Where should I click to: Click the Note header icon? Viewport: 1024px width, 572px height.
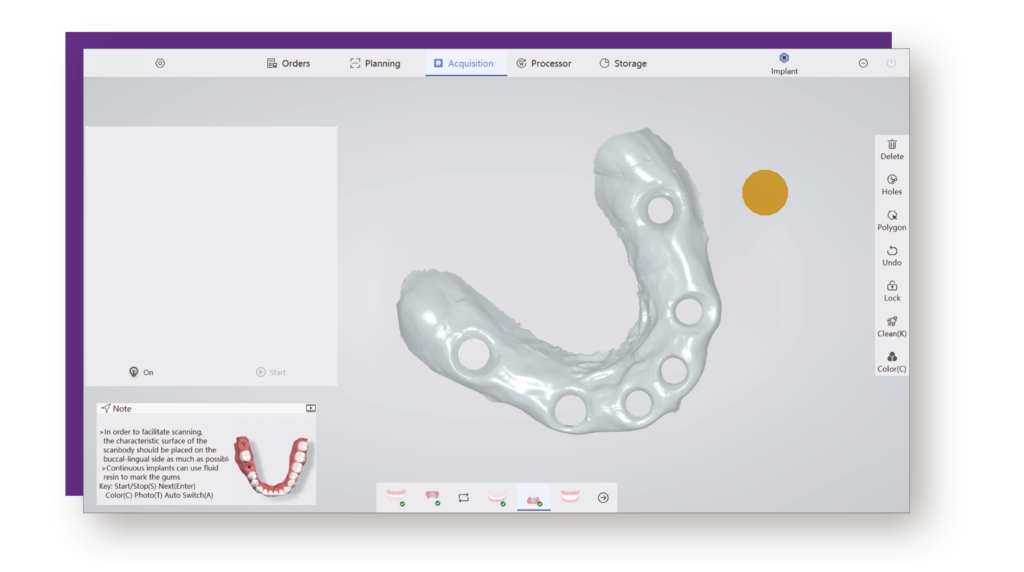[106, 408]
